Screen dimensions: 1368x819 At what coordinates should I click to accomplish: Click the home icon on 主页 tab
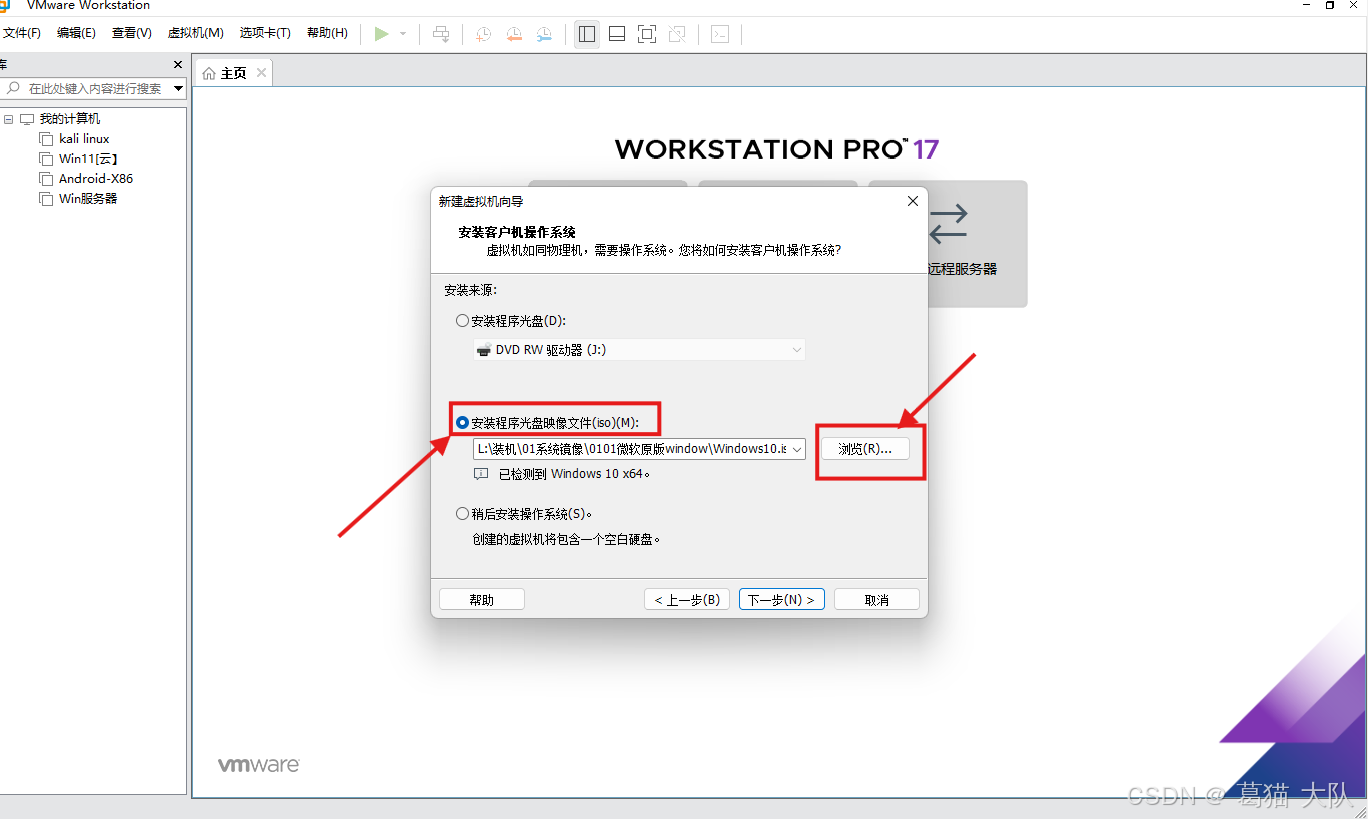click(209, 73)
